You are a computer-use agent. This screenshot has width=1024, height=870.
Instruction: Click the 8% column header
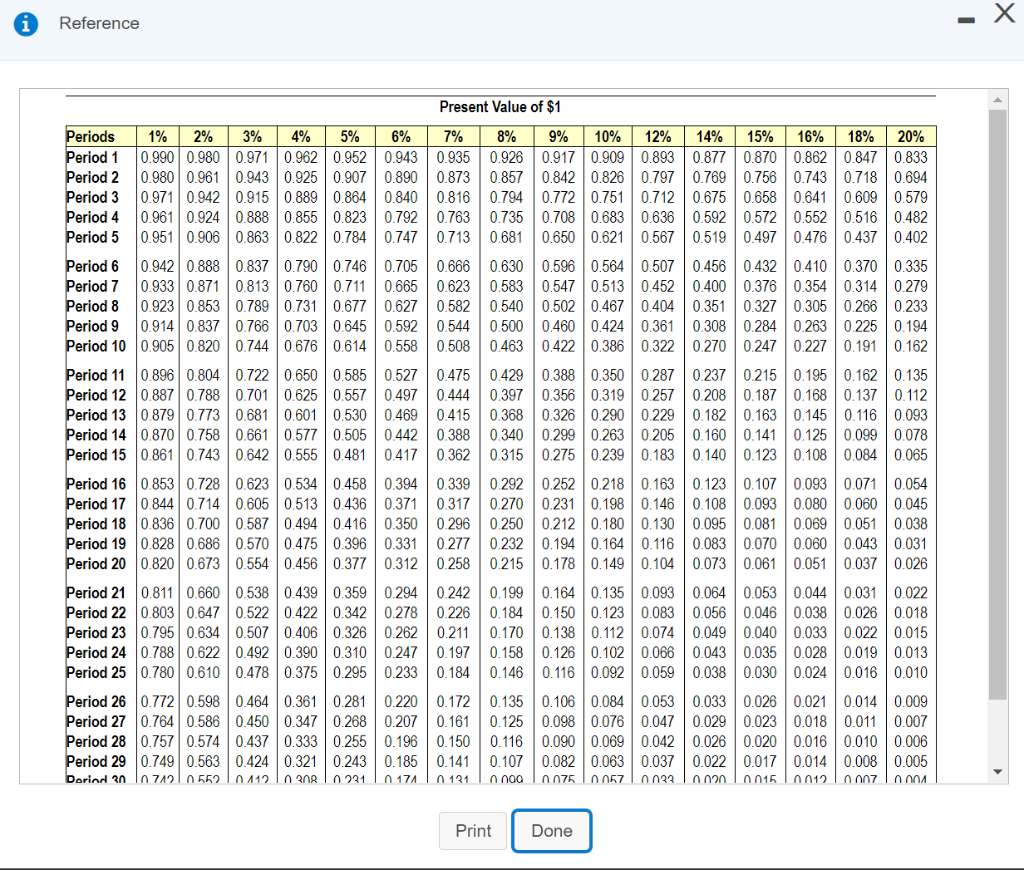pyautogui.click(x=507, y=137)
